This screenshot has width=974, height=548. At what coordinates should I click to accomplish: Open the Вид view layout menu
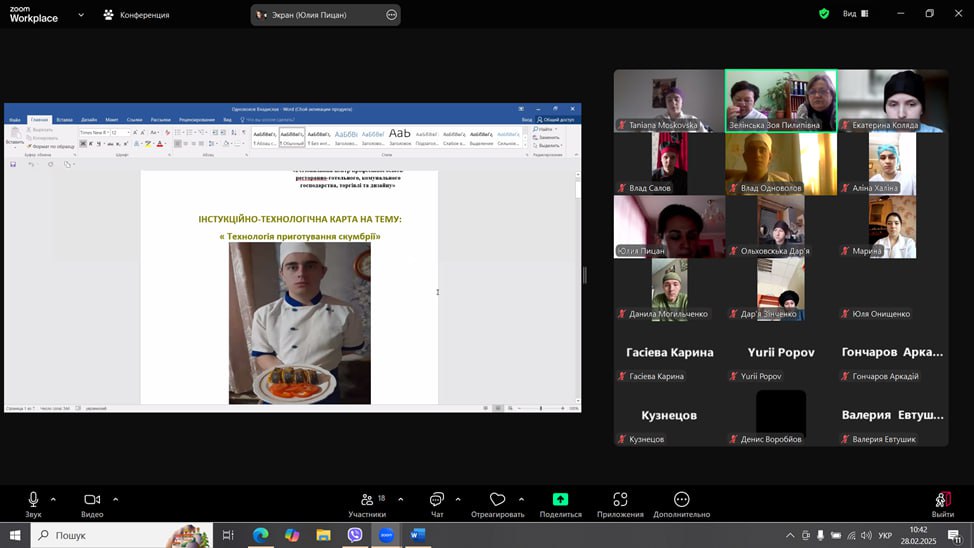coord(855,14)
